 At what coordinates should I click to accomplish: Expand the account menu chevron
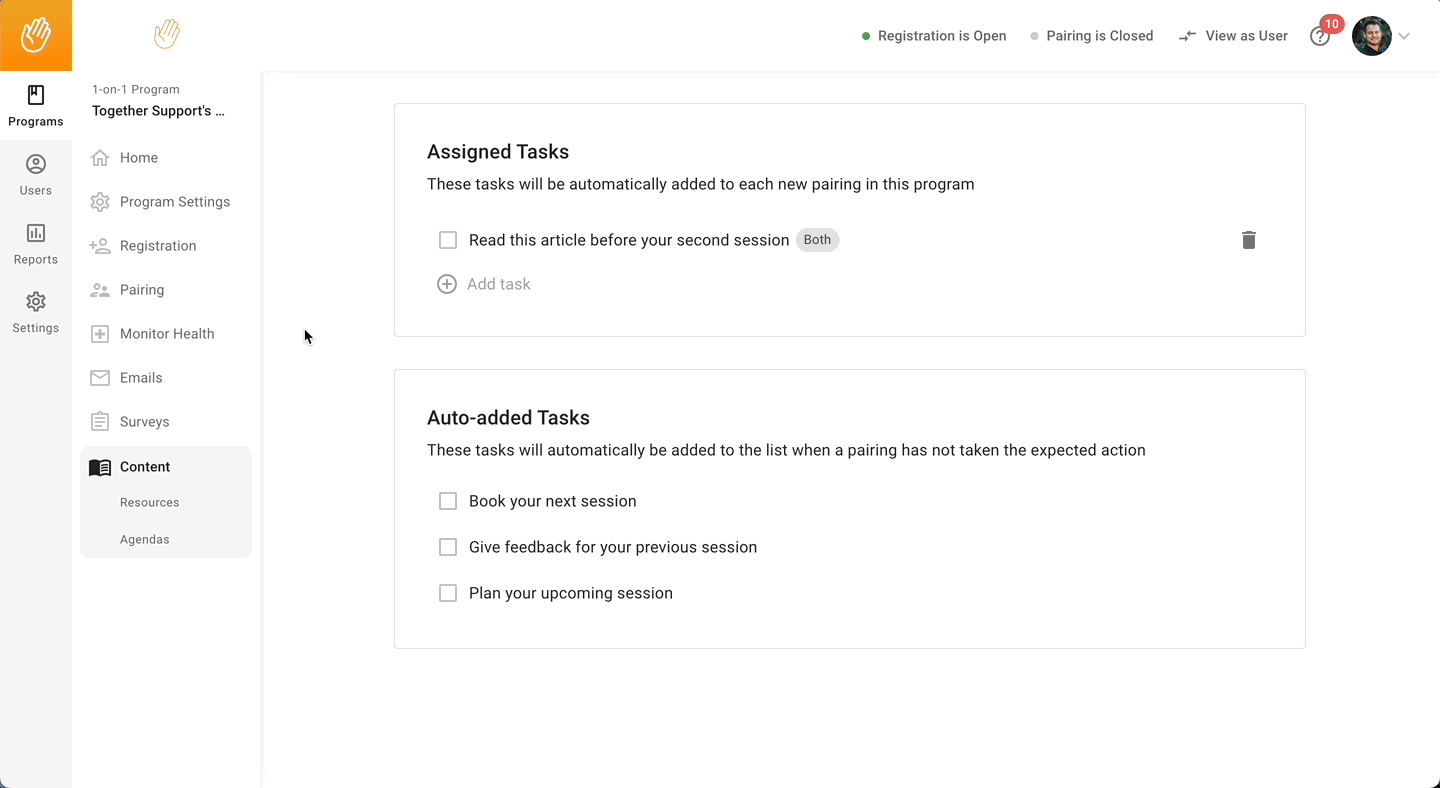point(1404,36)
